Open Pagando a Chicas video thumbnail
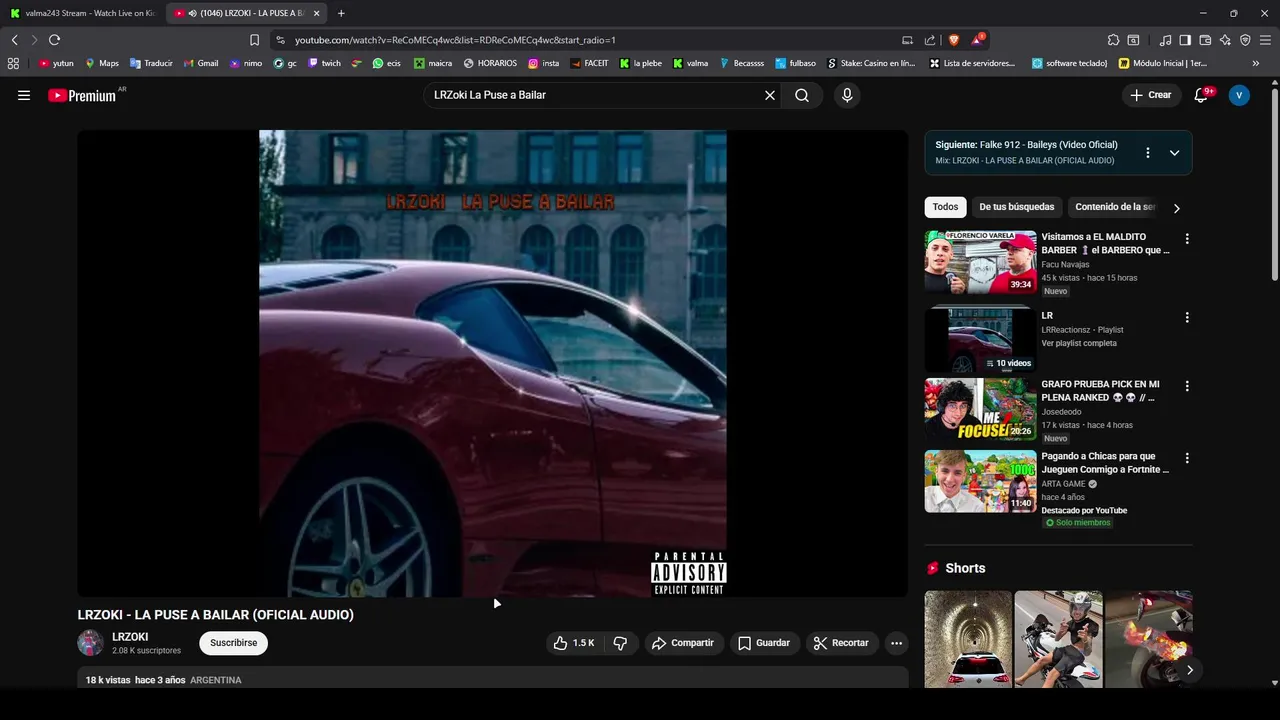 [x=980, y=481]
